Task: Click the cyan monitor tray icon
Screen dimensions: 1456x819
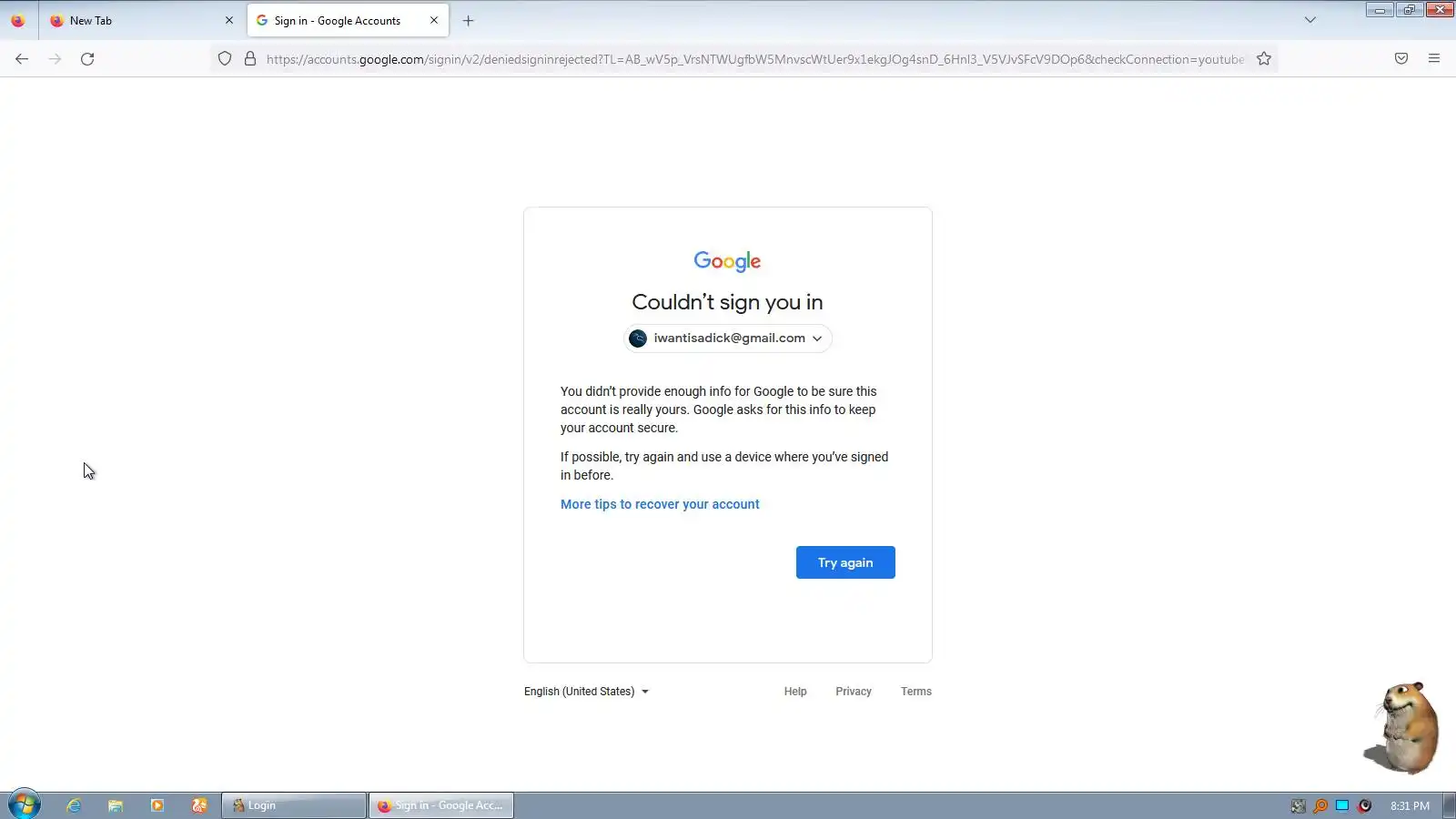Action: pos(1342,805)
